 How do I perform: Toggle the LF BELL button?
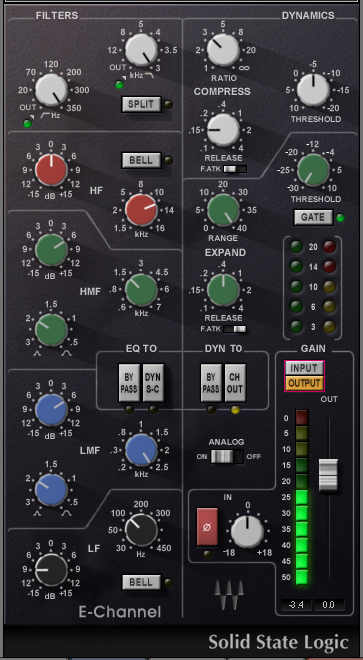(x=141, y=583)
